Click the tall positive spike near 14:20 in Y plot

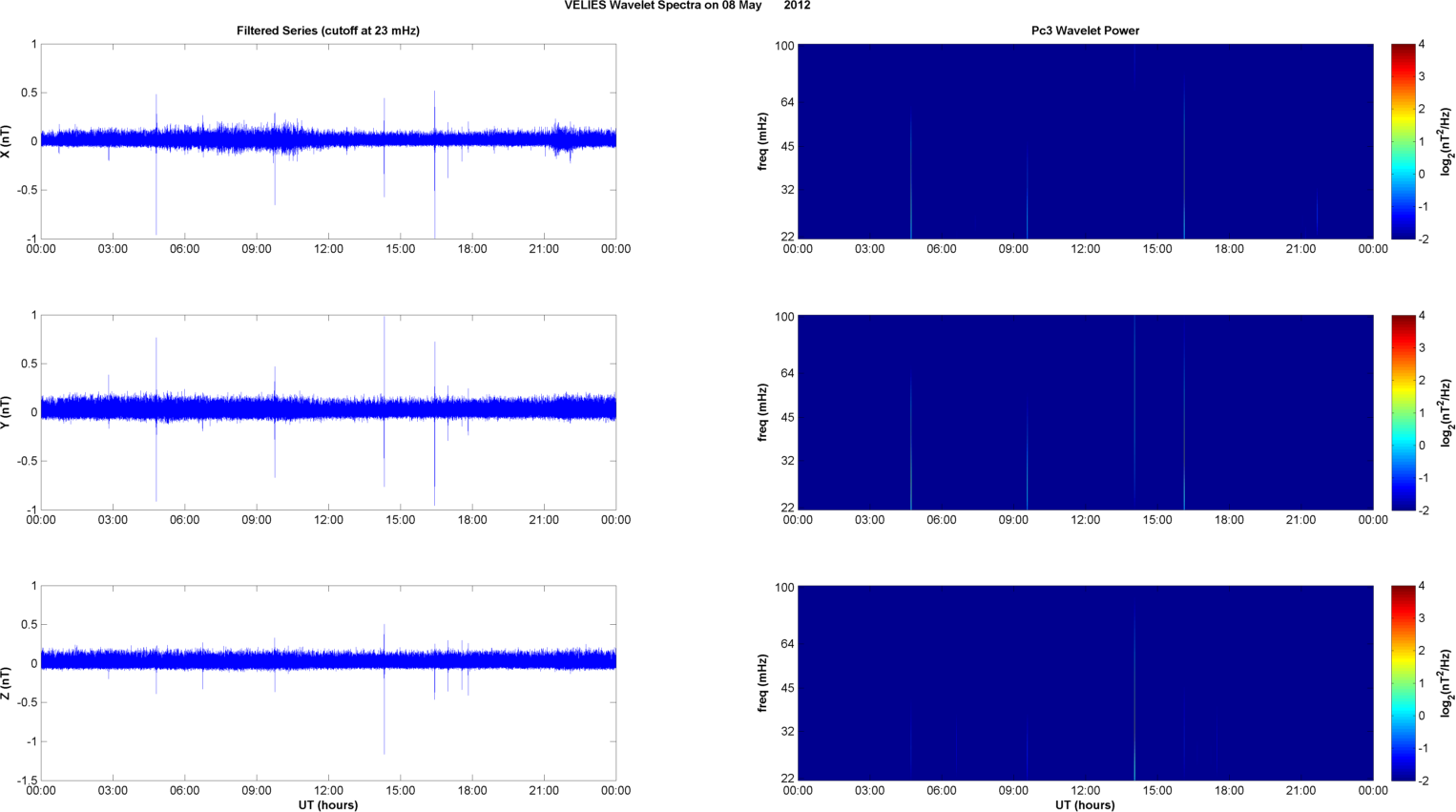click(x=385, y=358)
